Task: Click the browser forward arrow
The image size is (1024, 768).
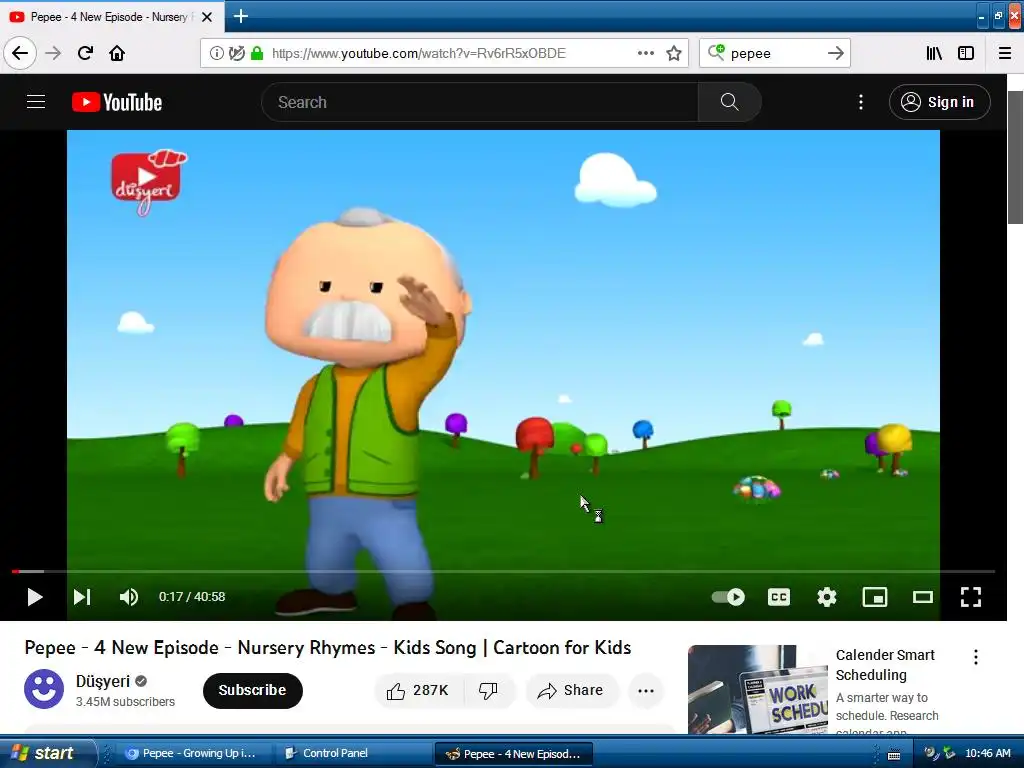Action: [x=53, y=53]
